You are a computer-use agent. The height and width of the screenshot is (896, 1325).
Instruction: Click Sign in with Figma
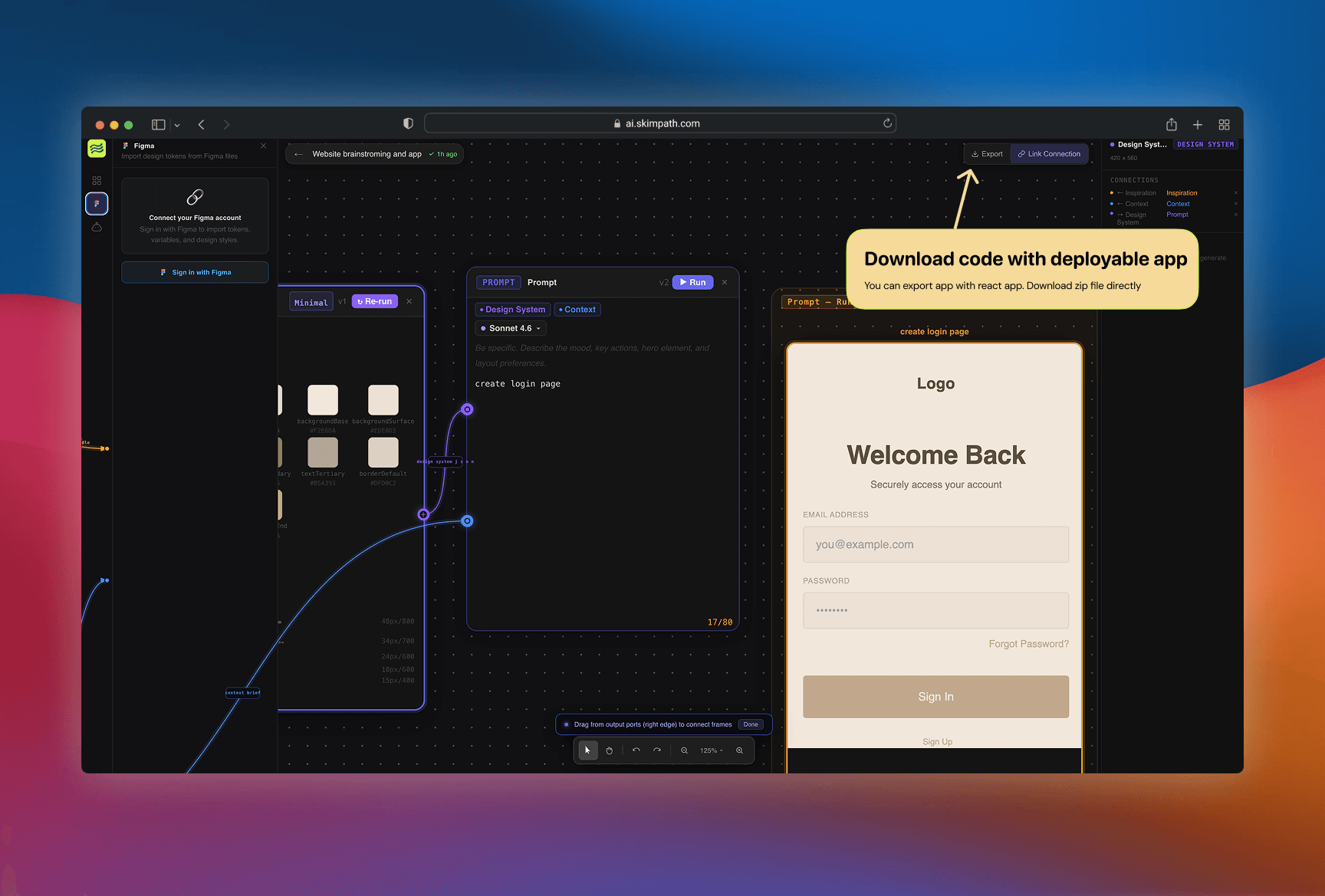pyautogui.click(x=195, y=272)
